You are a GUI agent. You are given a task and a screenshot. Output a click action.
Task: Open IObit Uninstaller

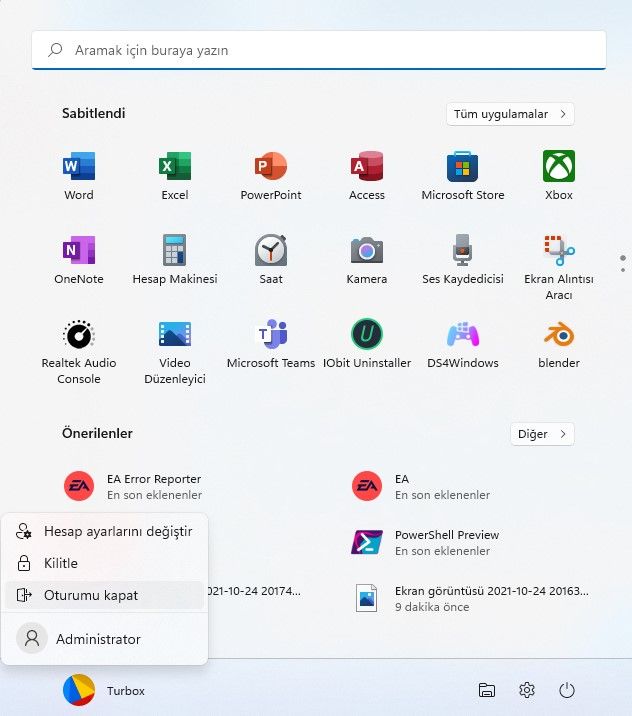367,344
